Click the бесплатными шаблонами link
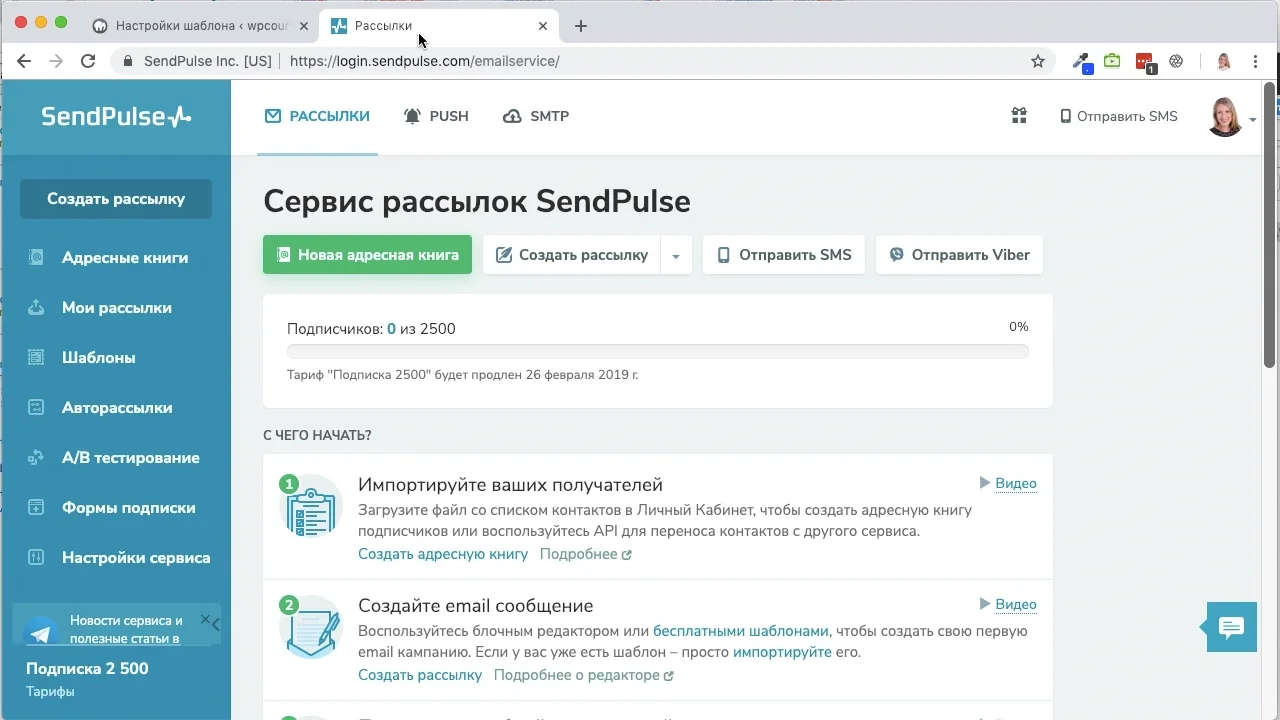The image size is (1280, 720). pyautogui.click(x=741, y=631)
